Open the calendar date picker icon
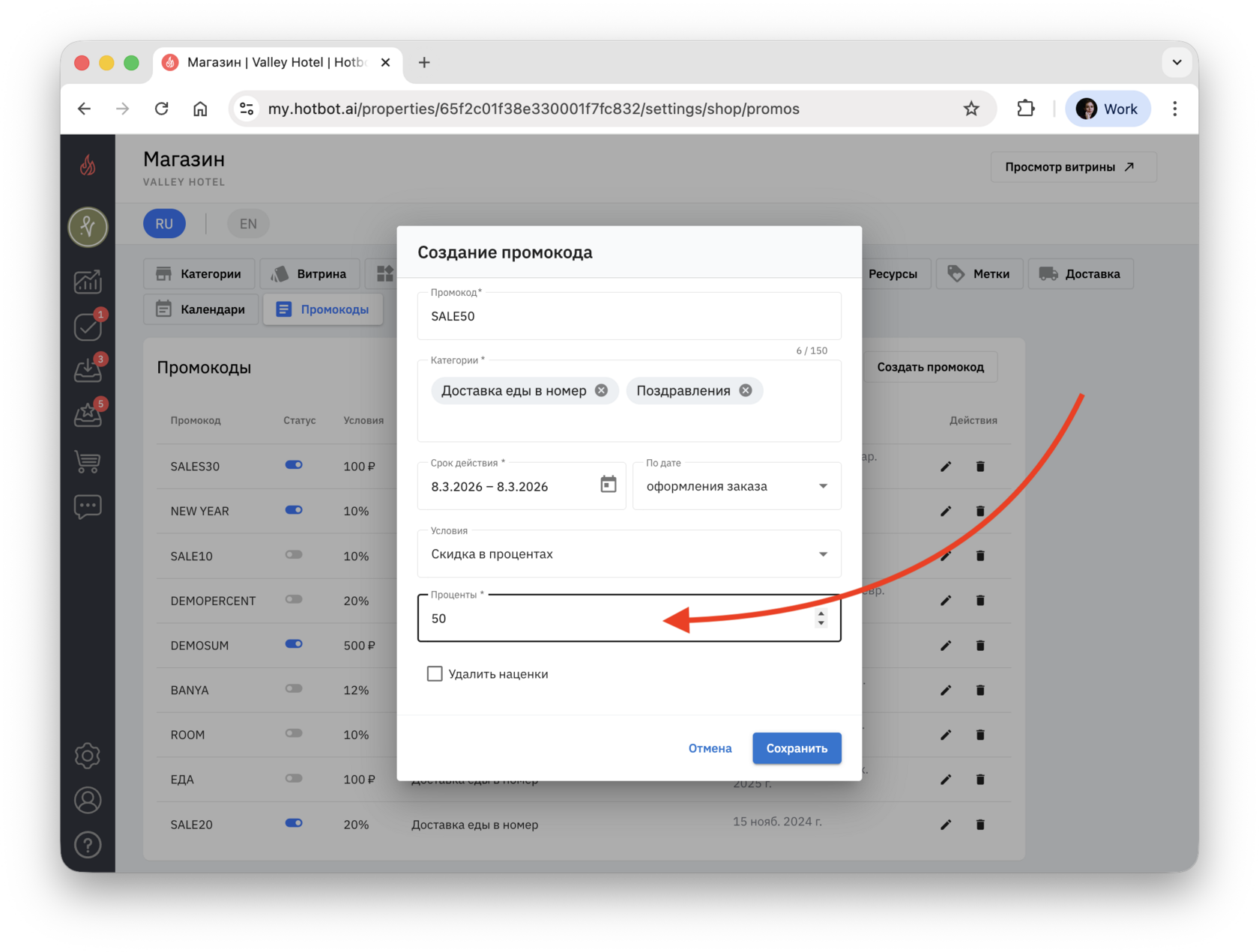1259x952 pixels. 608,485
